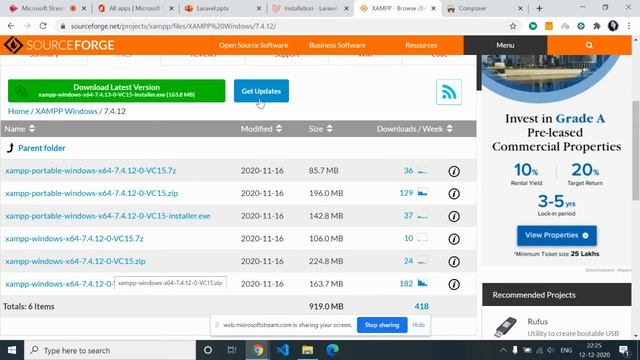640x360 pixels.
Task: Open Task View in taskbar
Action: [232, 350]
